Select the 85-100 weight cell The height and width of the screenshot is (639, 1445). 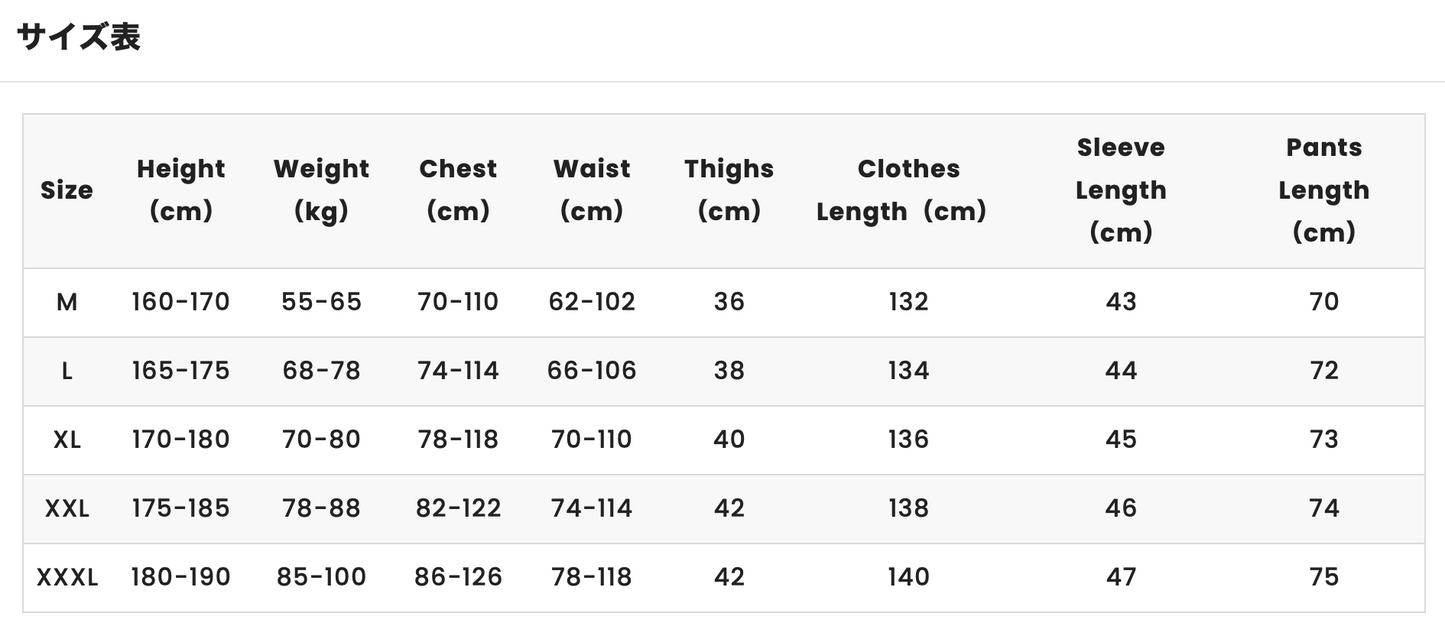(x=322, y=578)
